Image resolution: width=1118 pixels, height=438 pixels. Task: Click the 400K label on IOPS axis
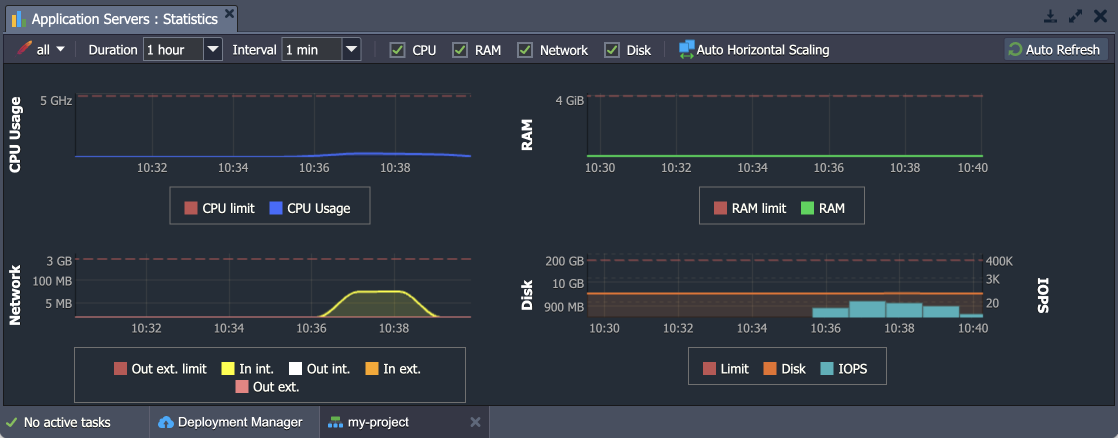pos(999,260)
